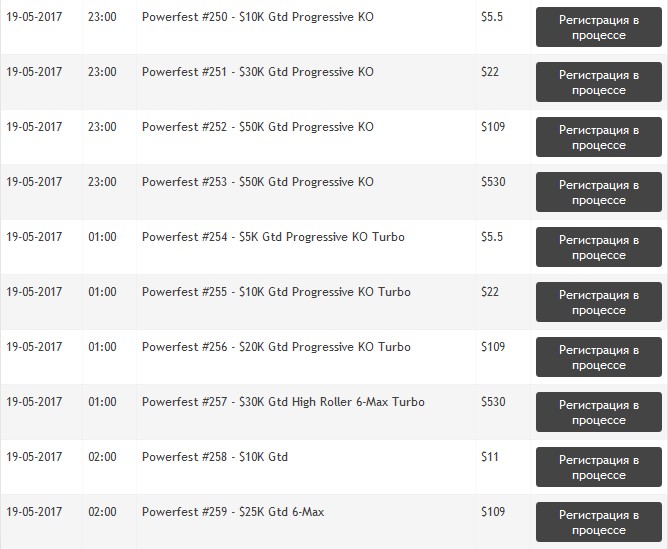Click 02:00 start time of Powerfest #258
The height and width of the screenshot is (549, 668).
point(102,457)
